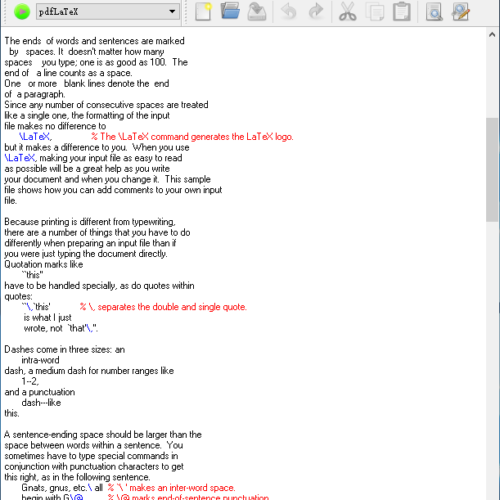
Task: Open an existing file via folder icon
Action: coord(230,12)
